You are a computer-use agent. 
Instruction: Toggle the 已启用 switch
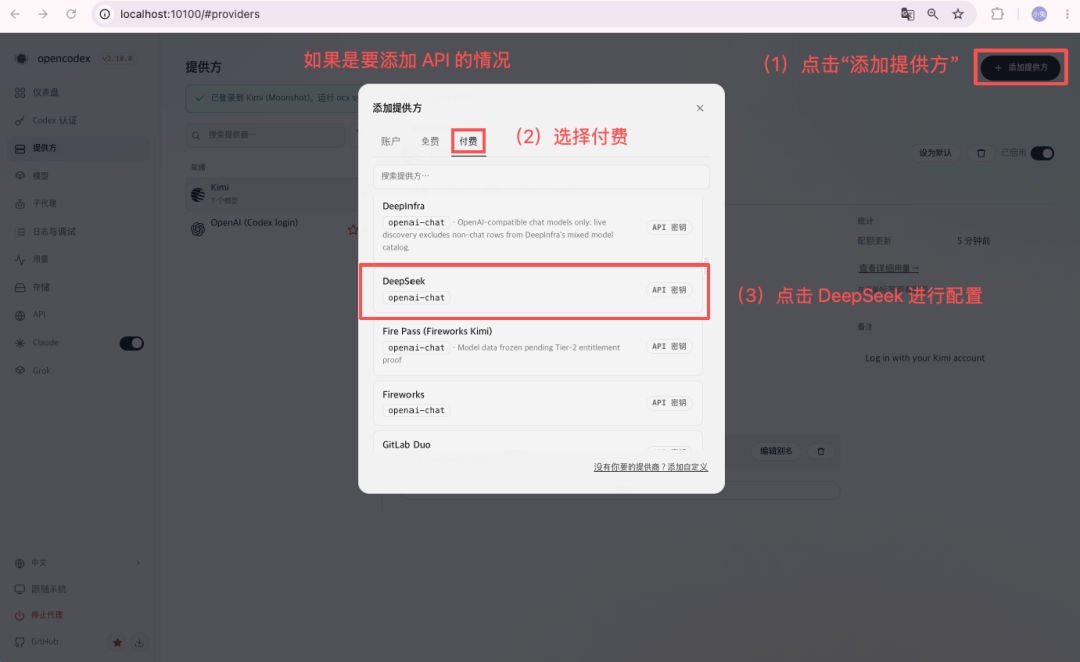pos(1042,153)
